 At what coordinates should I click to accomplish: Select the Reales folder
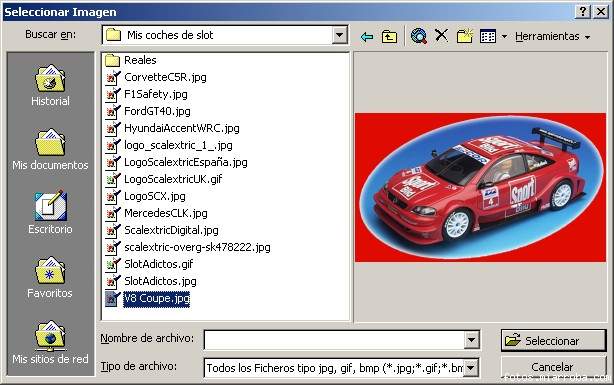coord(140,60)
